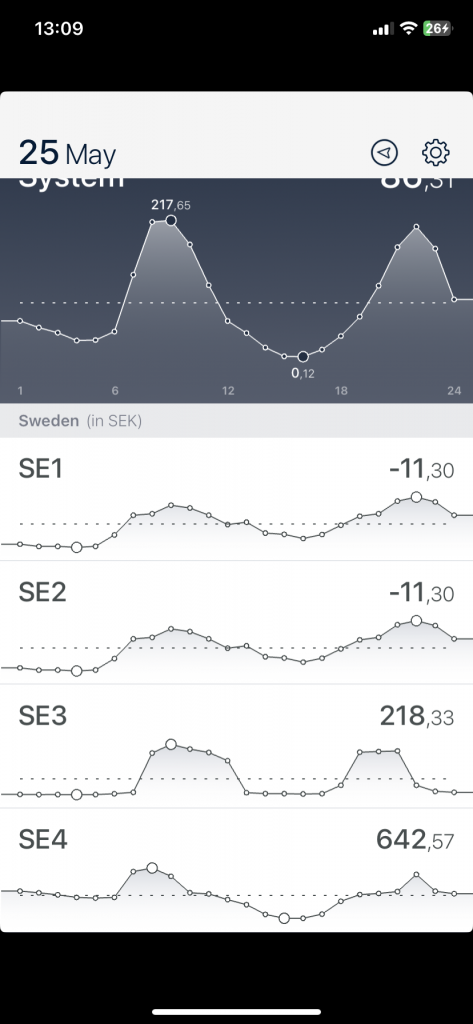Open the SE1 price area row
The image size is (473, 1024).
point(236,499)
